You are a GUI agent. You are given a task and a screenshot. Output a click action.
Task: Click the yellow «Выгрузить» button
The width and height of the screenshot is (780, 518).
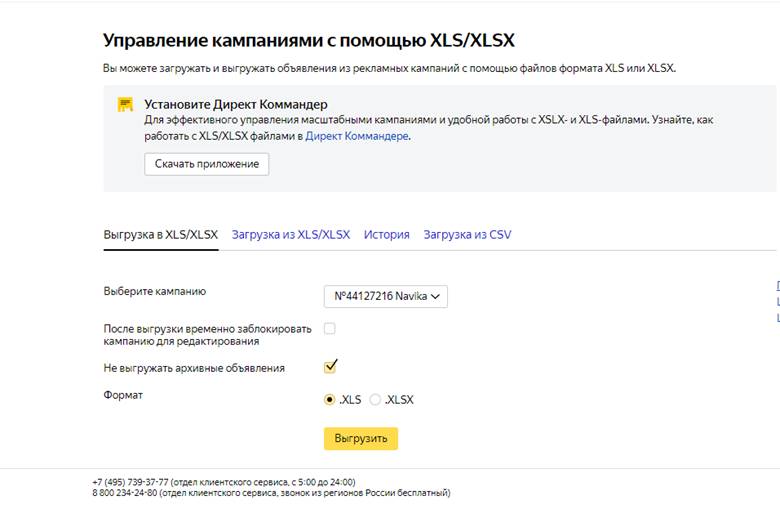click(360, 439)
